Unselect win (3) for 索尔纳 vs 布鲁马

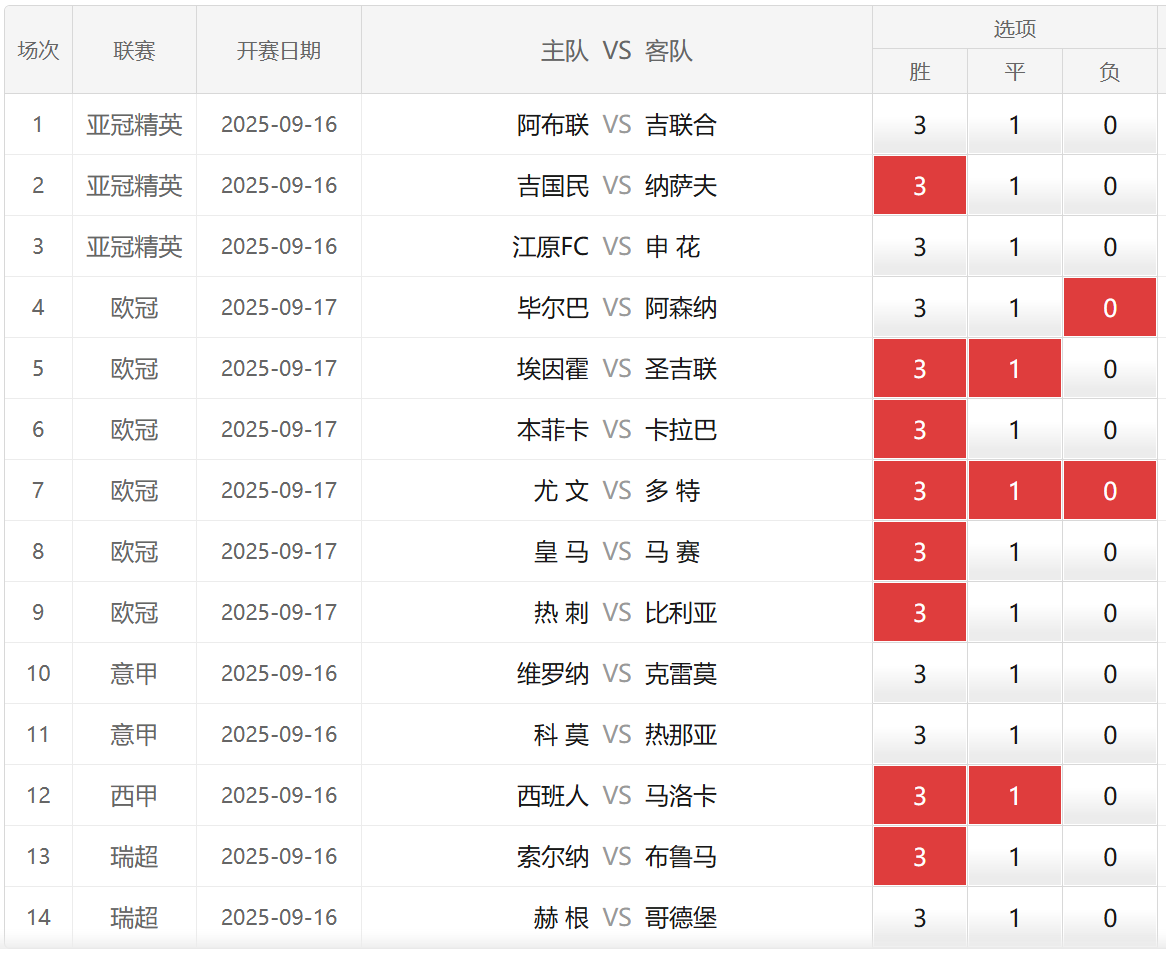[x=920, y=857]
